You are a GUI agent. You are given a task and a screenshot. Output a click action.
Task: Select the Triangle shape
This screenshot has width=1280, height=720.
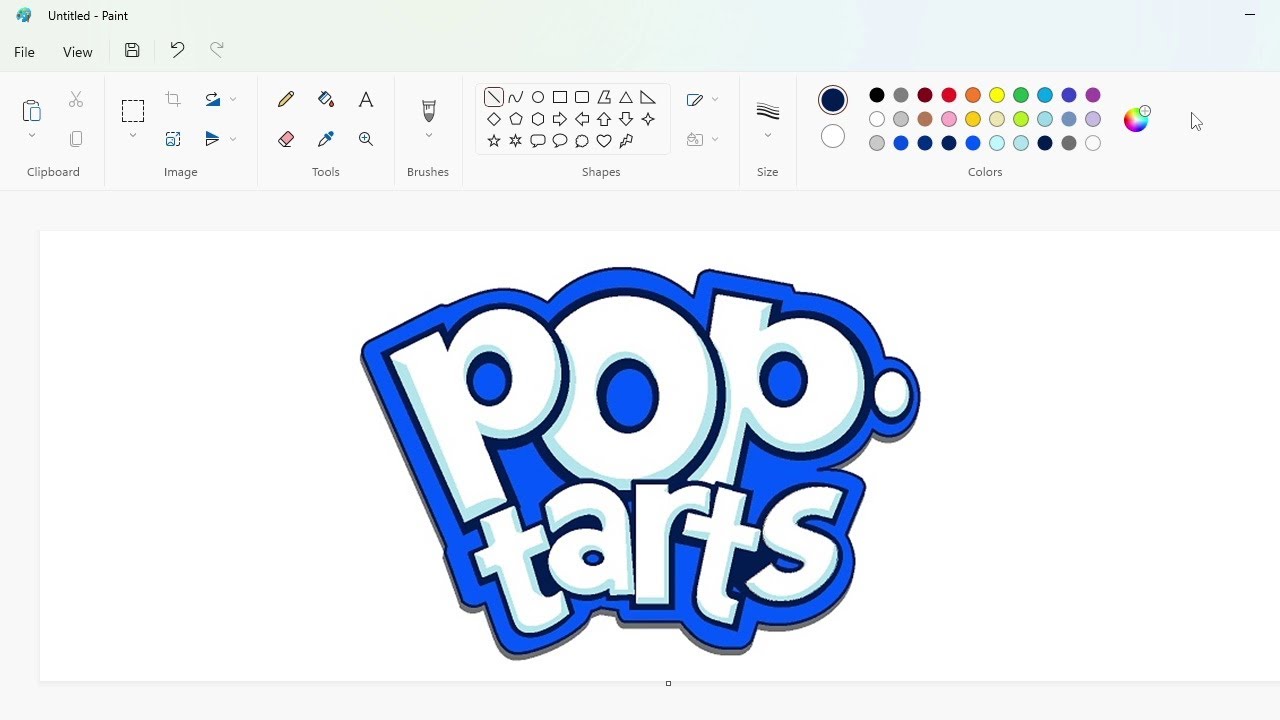(x=626, y=97)
